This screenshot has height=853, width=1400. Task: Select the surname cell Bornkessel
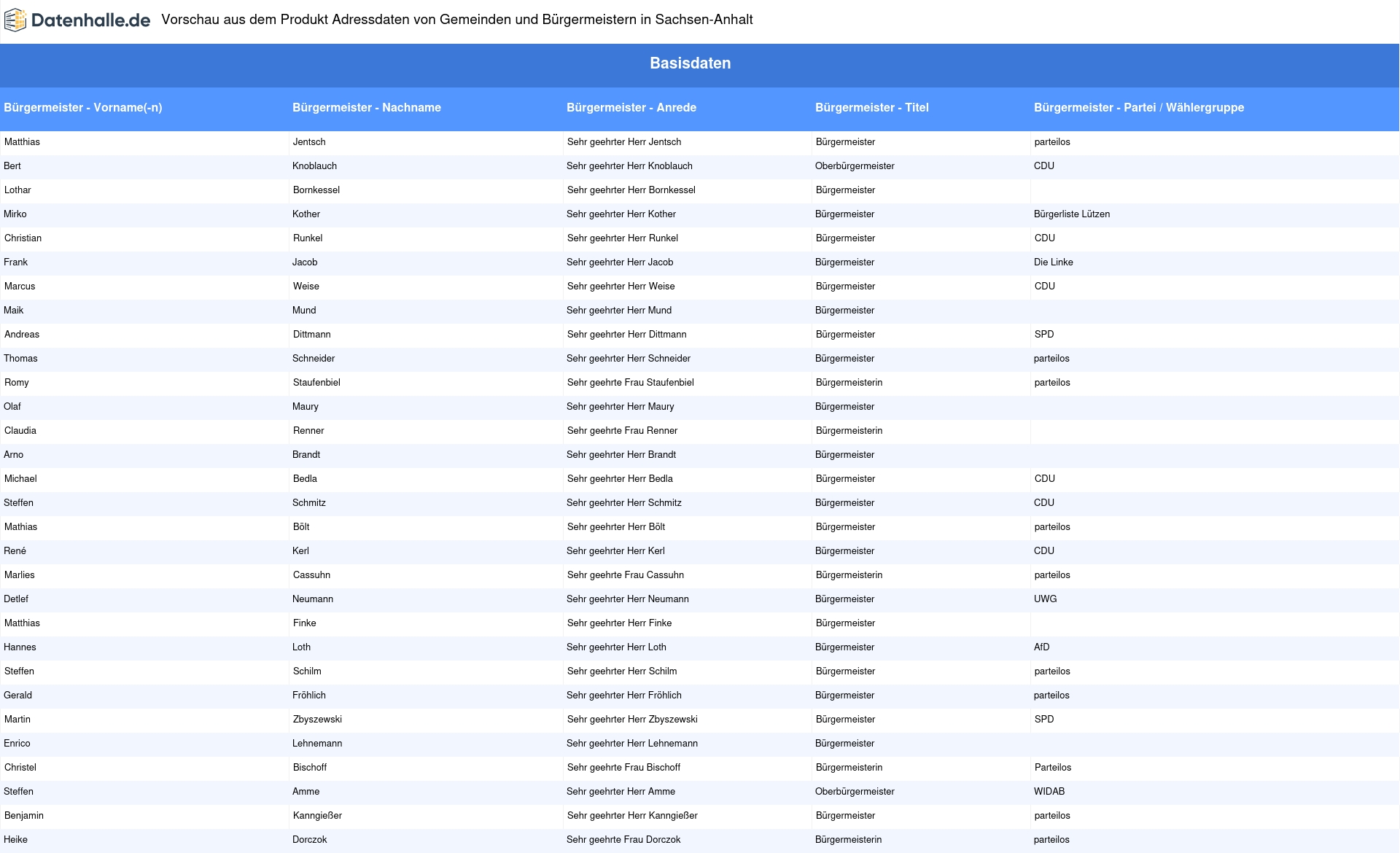(316, 190)
